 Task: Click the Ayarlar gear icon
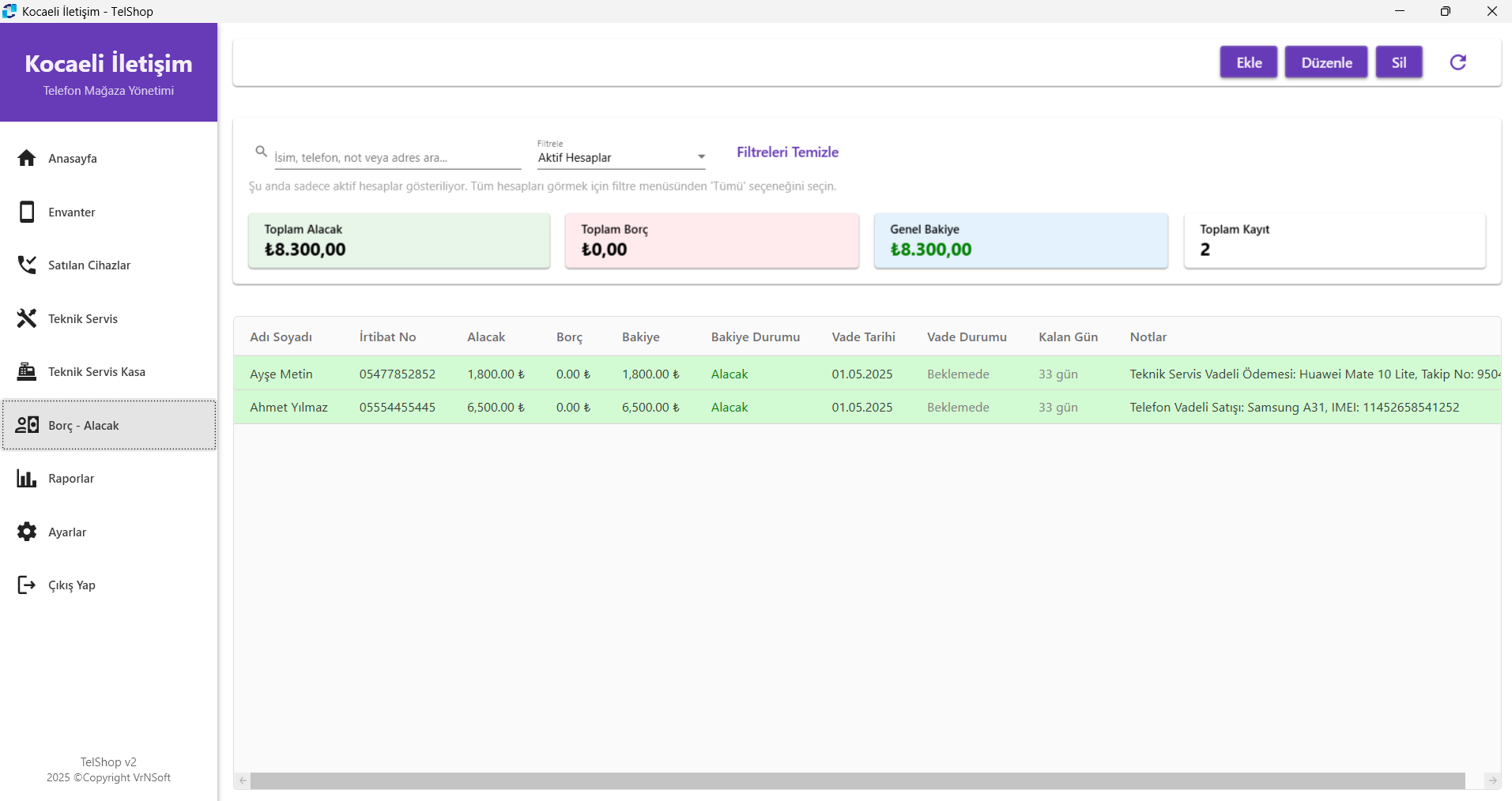27,532
